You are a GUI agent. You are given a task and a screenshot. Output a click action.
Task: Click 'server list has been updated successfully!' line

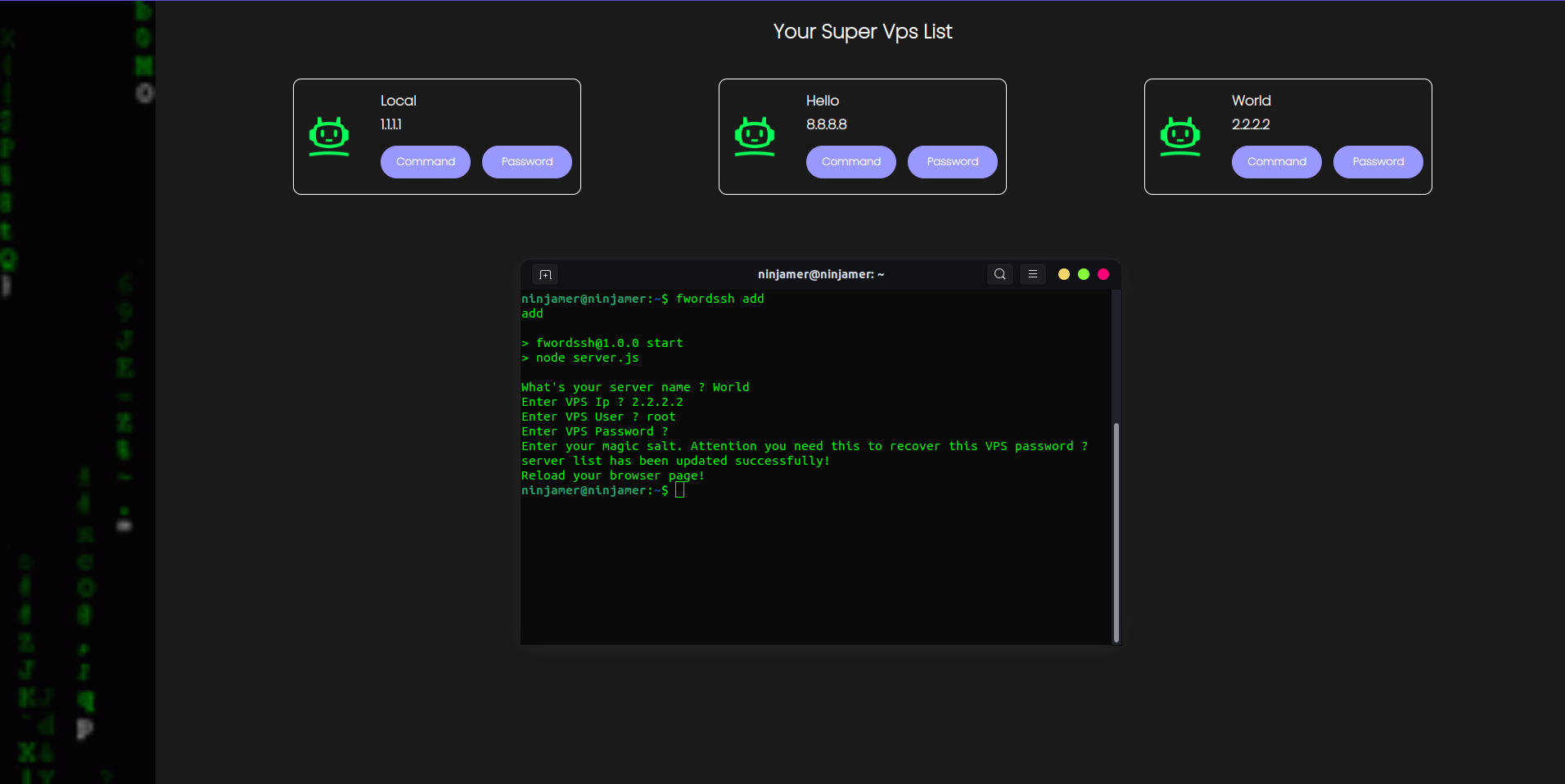coord(676,461)
